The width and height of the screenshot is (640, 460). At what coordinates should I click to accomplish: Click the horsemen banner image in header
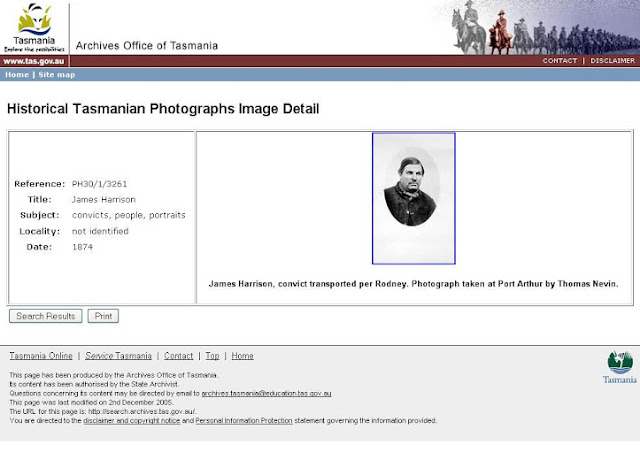[x=539, y=27]
